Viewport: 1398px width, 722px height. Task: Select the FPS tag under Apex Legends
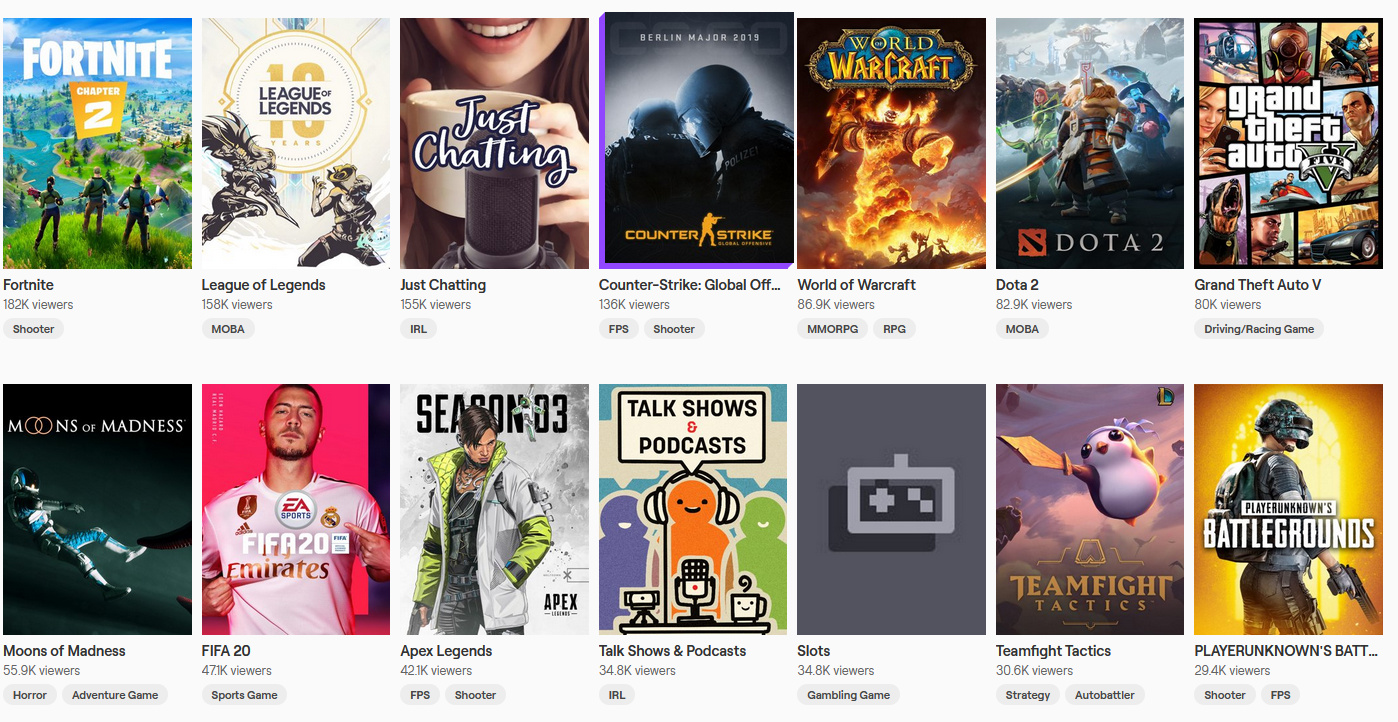pos(420,695)
